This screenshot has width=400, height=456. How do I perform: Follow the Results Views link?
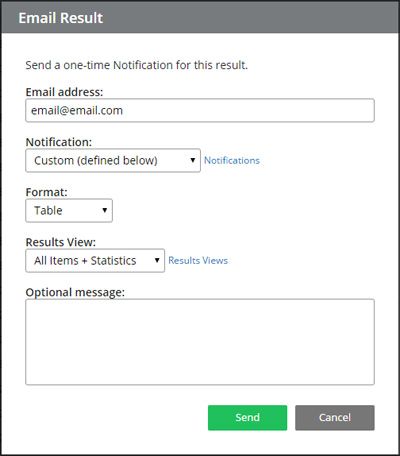(x=198, y=260)
